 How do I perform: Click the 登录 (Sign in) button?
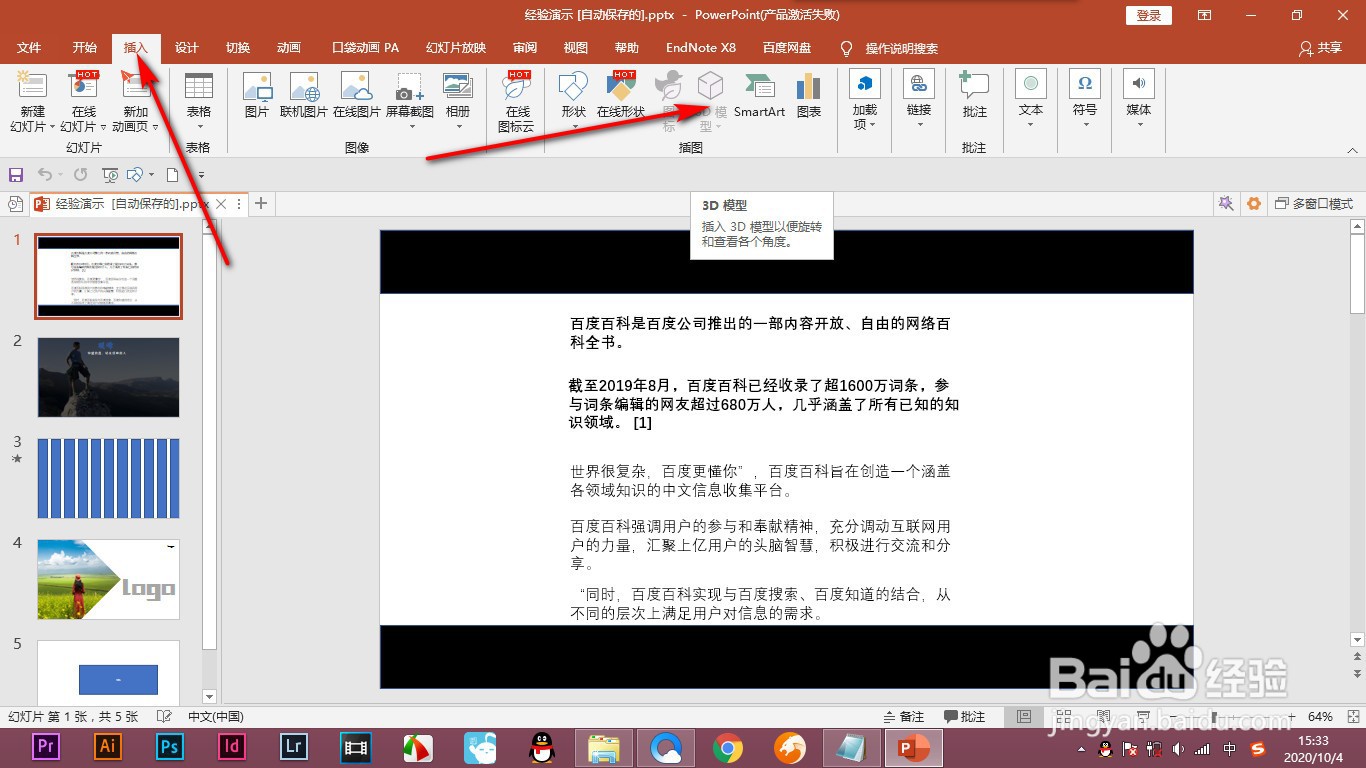[1148, 14]
